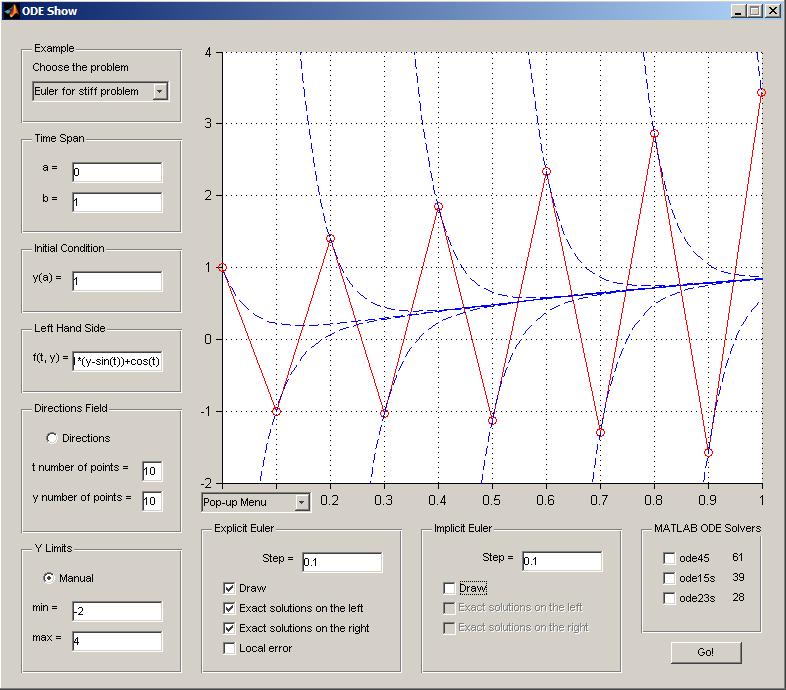The width and height of the screenshot is (786, 690).
Task: Click 'Choose the problem' label
Action: pos(80,67)
